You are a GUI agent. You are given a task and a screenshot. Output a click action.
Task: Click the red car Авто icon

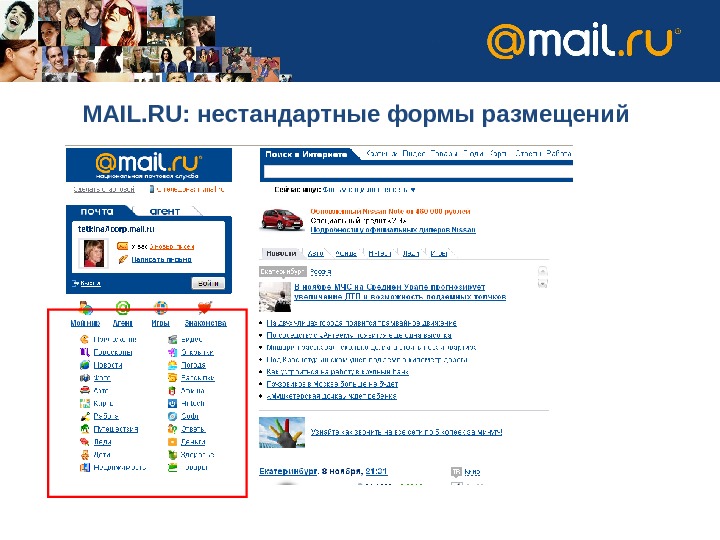tap(84, 391)
